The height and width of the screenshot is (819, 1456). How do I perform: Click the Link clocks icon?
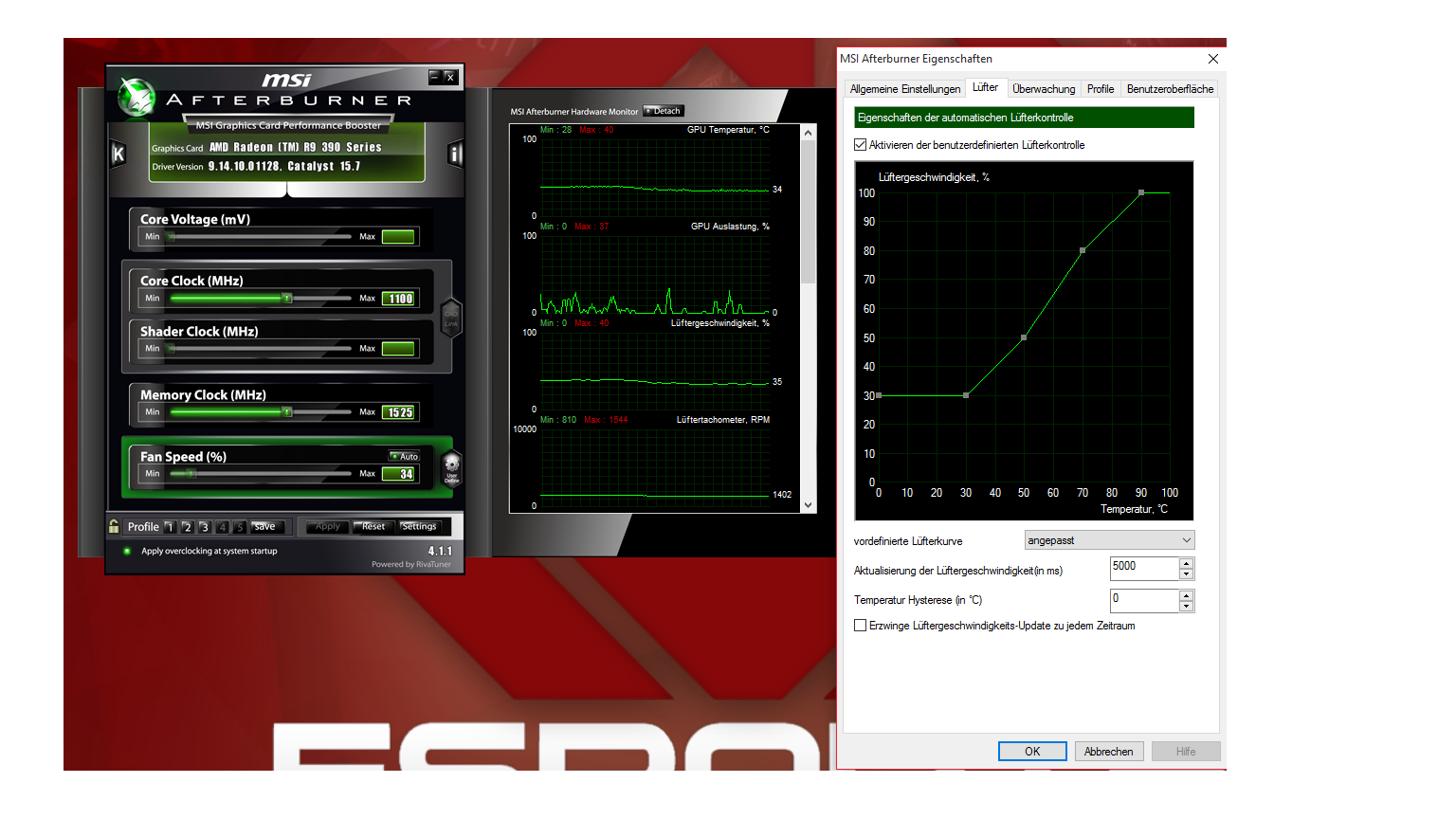point(451,317)
